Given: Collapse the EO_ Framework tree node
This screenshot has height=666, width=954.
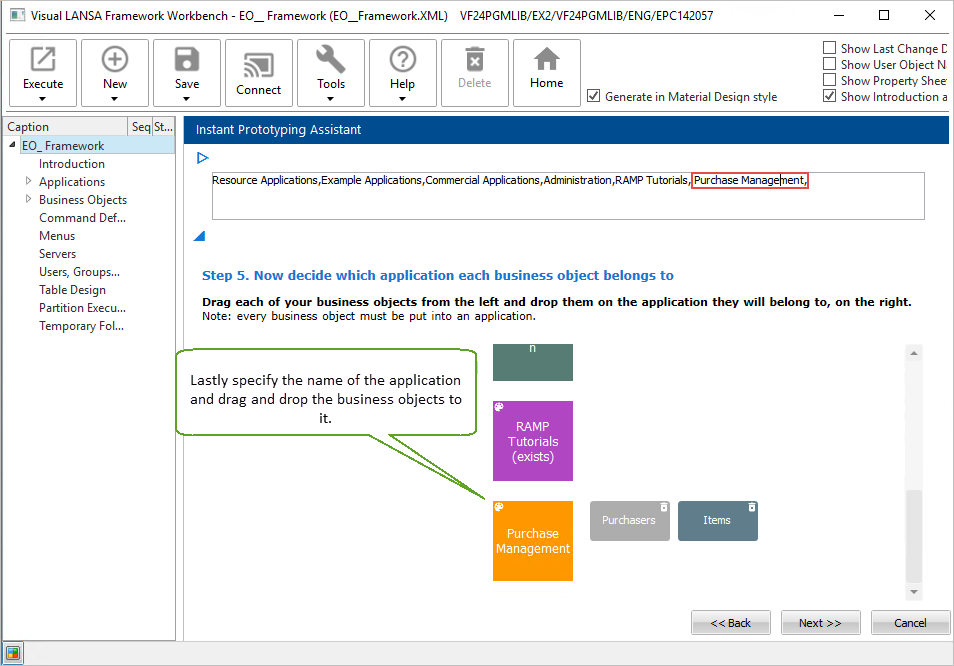Looking at the screenshot, I should click(x=12, y=145).
